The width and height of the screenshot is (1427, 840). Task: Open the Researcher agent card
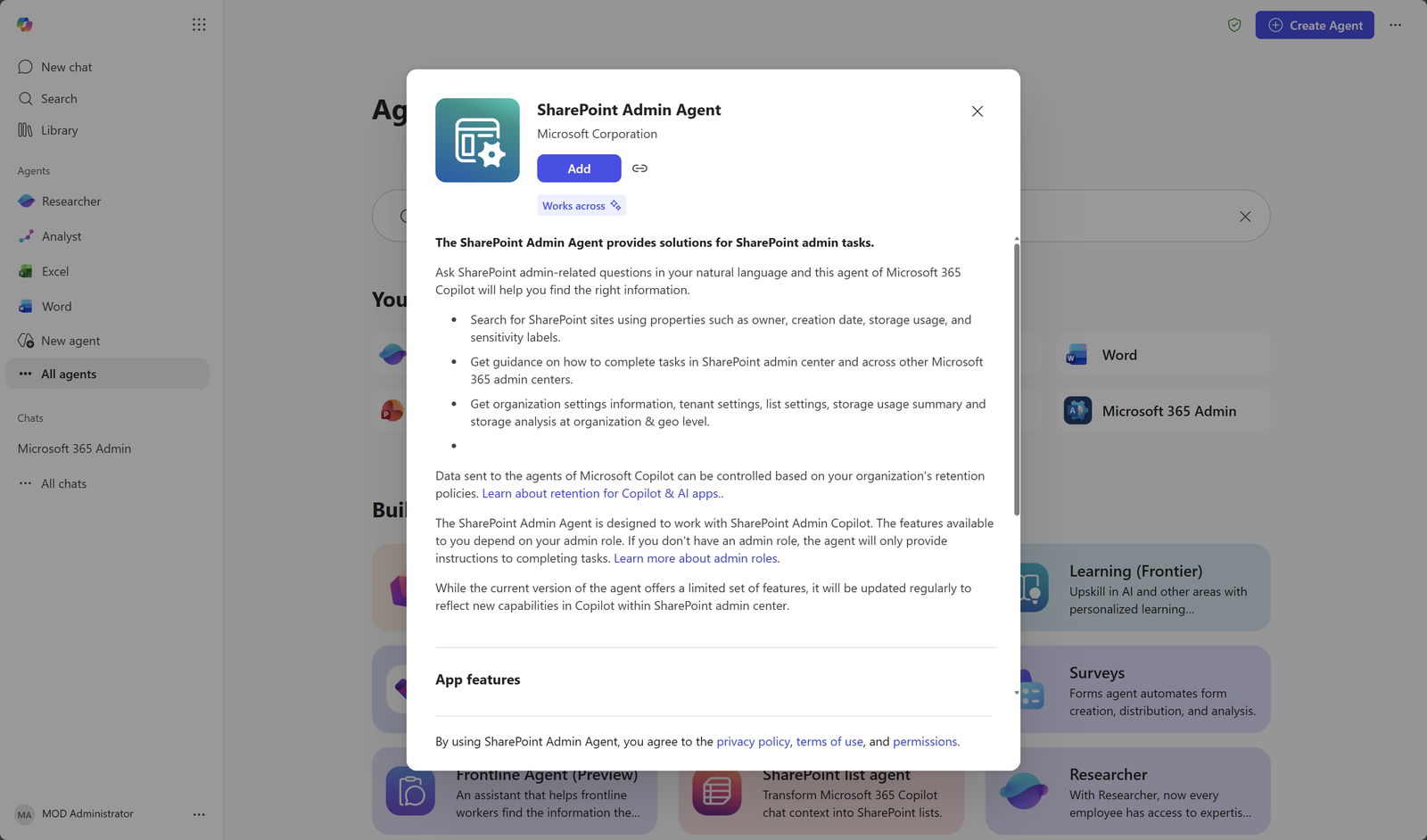(x=1128, y=791)
